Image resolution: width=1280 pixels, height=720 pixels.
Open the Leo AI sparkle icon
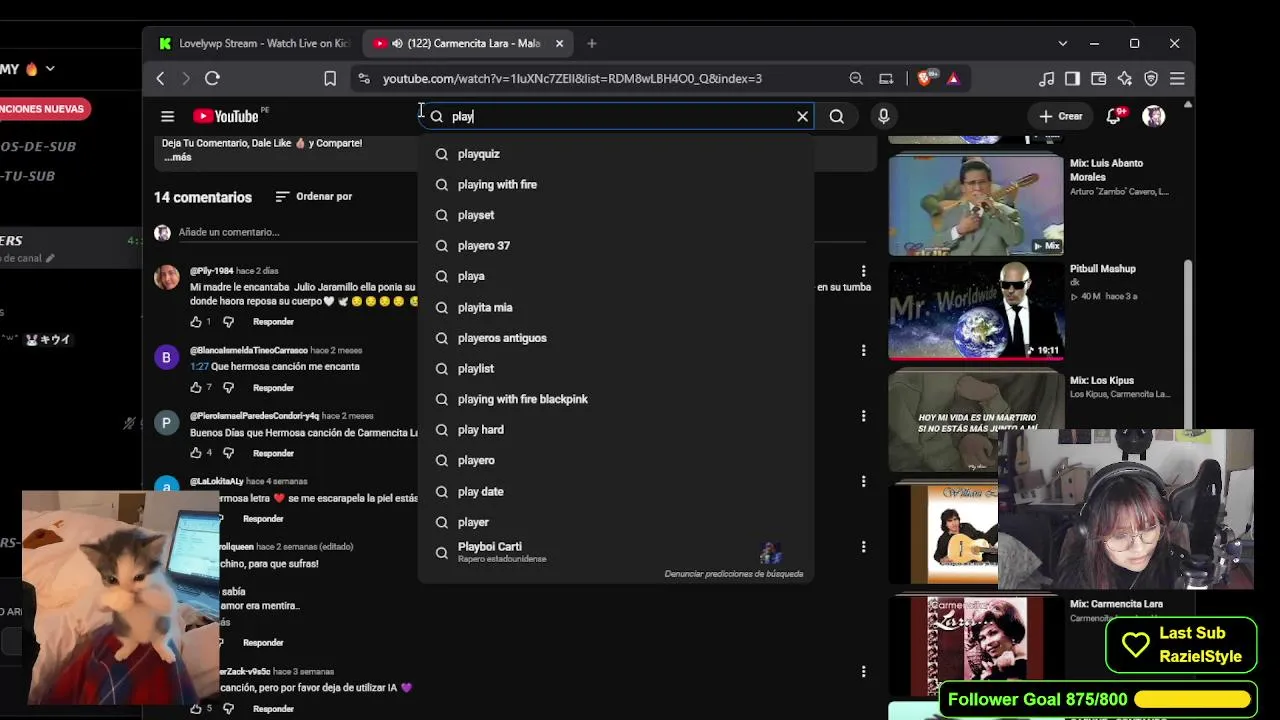[x=1125, y=78]
